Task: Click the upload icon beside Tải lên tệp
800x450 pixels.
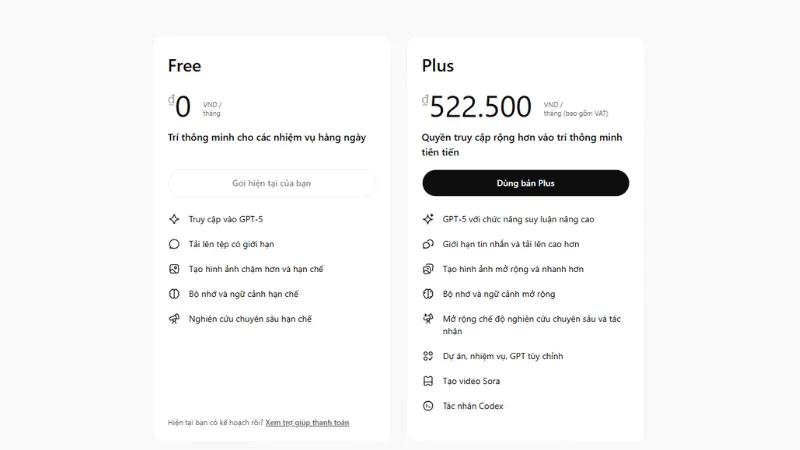Action: click(x=174, y=244)
